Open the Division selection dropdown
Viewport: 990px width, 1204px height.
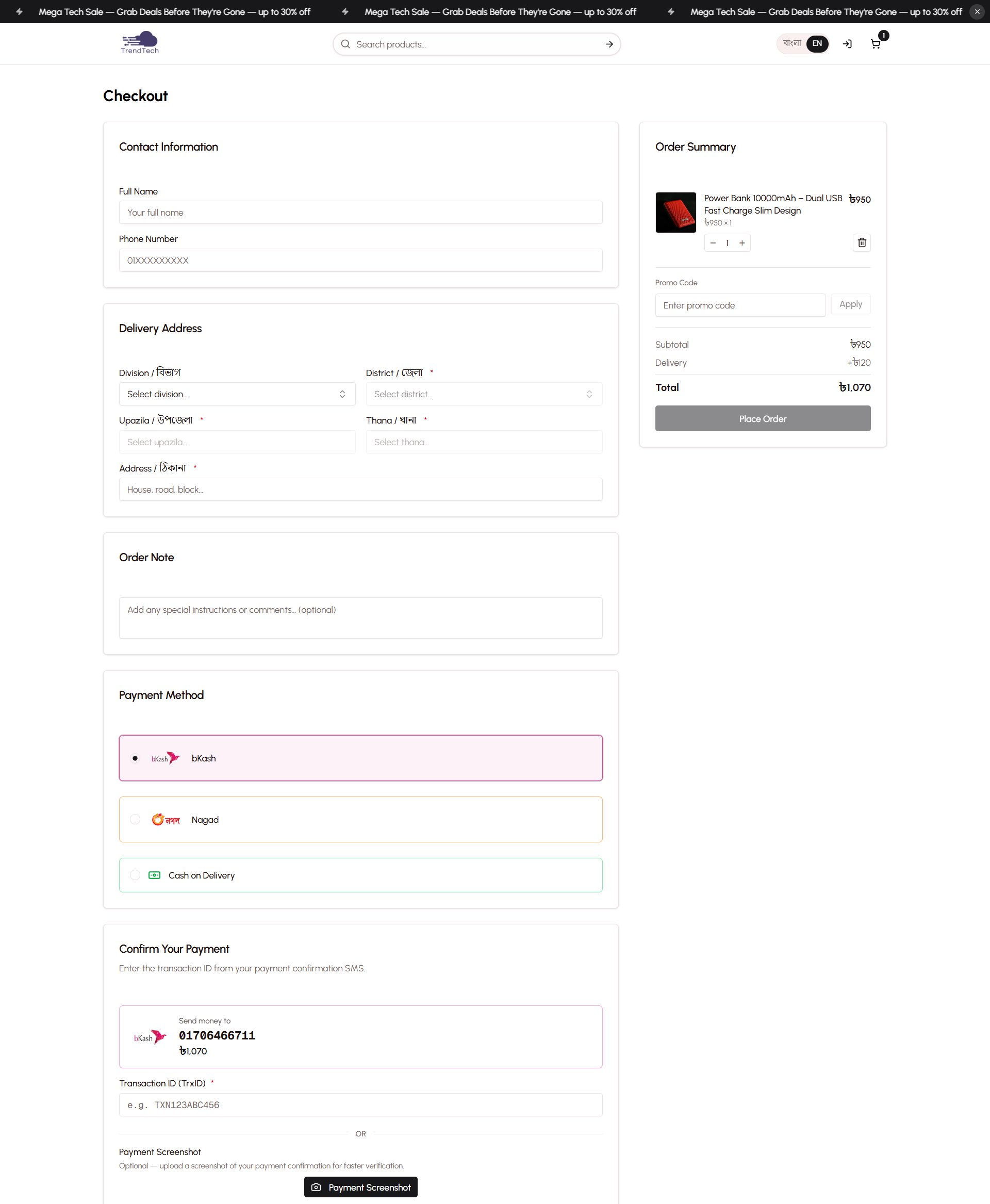[237, 394]
